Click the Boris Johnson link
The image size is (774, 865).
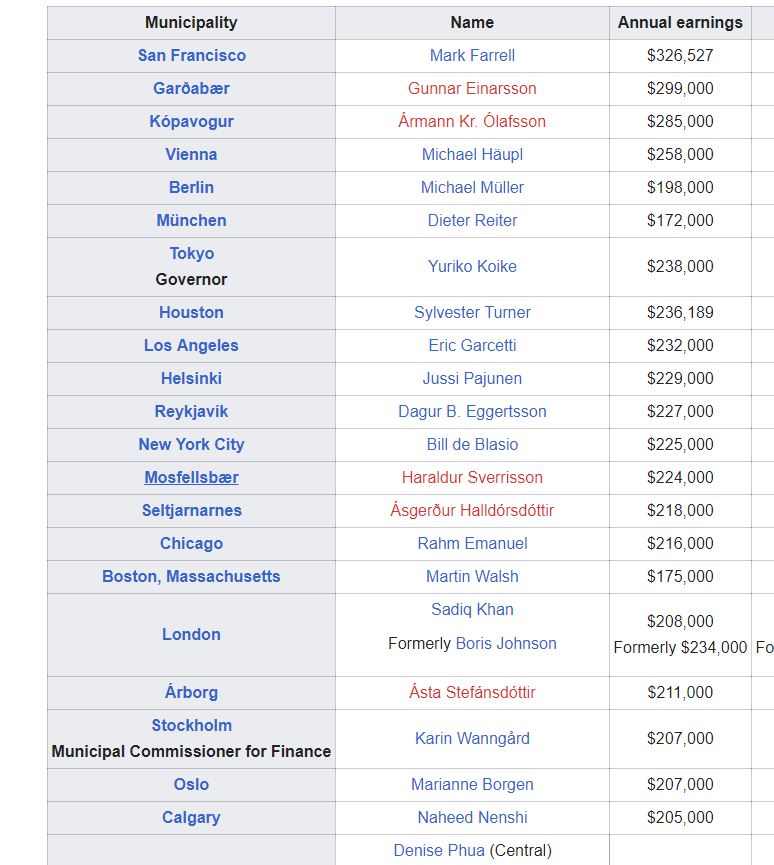506,643
